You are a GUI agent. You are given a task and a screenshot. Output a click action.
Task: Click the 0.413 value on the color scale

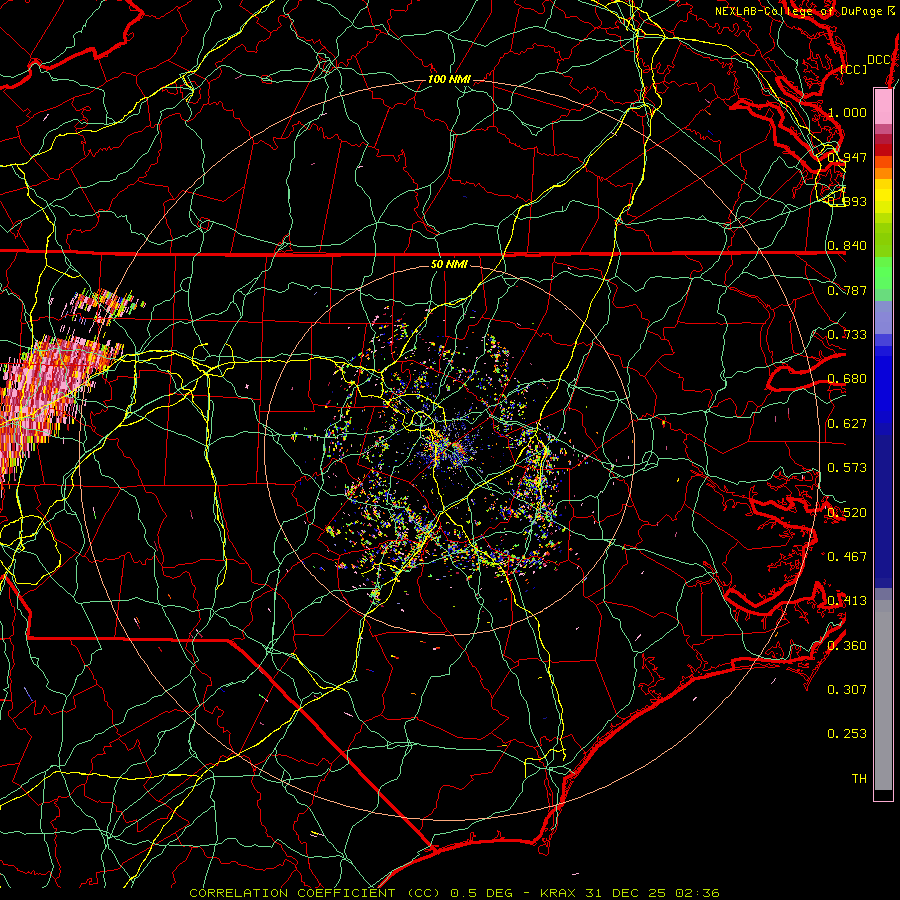[x=847, y=601]
